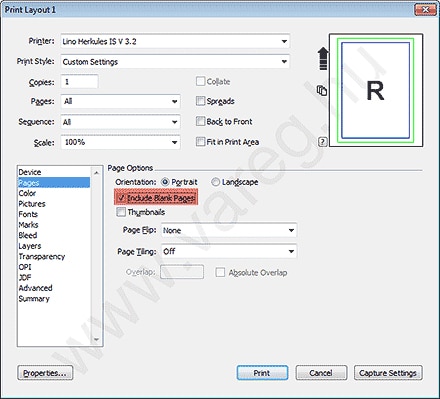Toggle Absolute Overlap checkbox

pos(220,272)
